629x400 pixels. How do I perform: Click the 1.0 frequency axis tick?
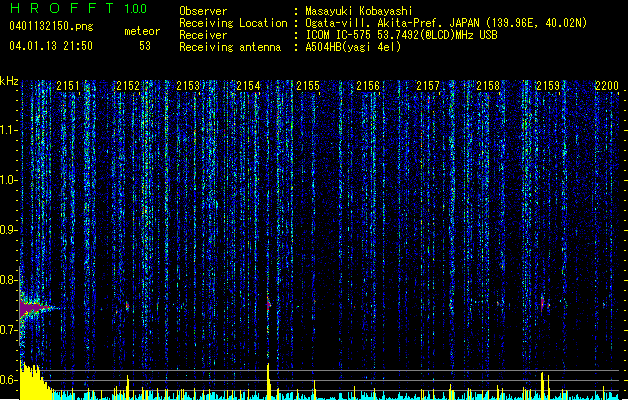(x=9, y=180)
